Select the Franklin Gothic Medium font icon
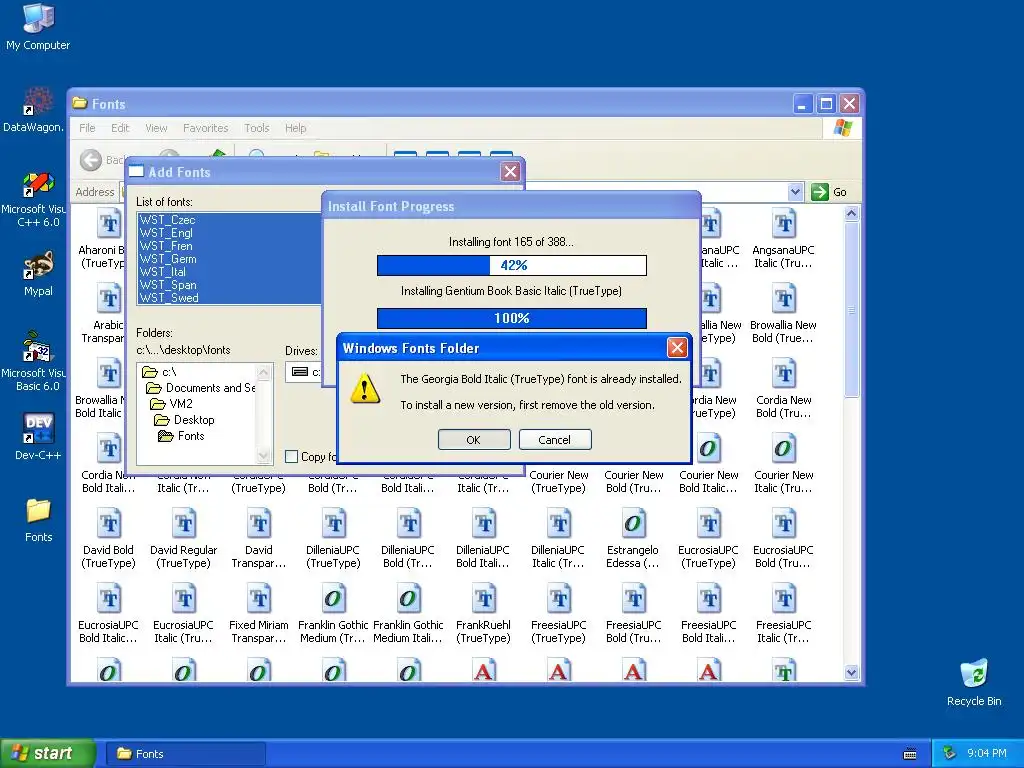Screen dimensions: 1024x768 pyautogui.click(x=333, y=613)
